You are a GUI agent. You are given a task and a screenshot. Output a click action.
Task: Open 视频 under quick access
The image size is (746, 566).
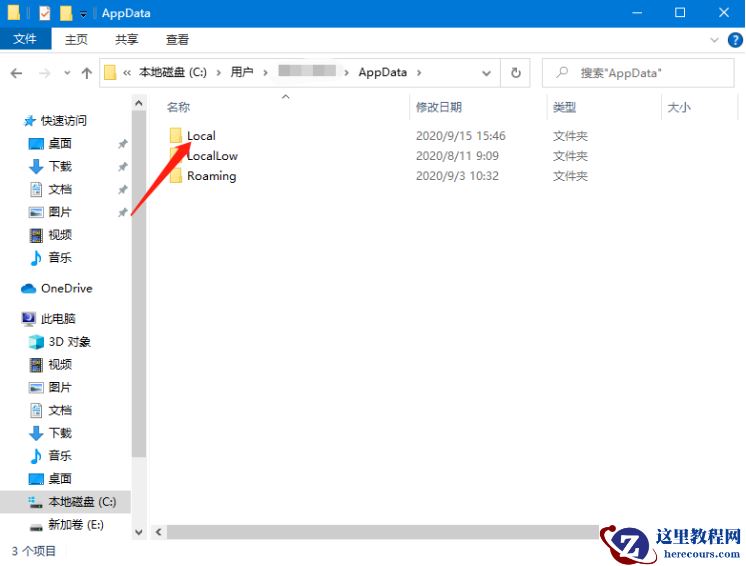point(60,234)
